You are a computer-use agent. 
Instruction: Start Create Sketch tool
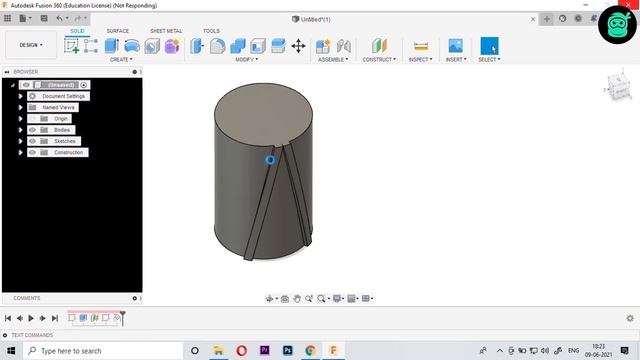[71, 46]
